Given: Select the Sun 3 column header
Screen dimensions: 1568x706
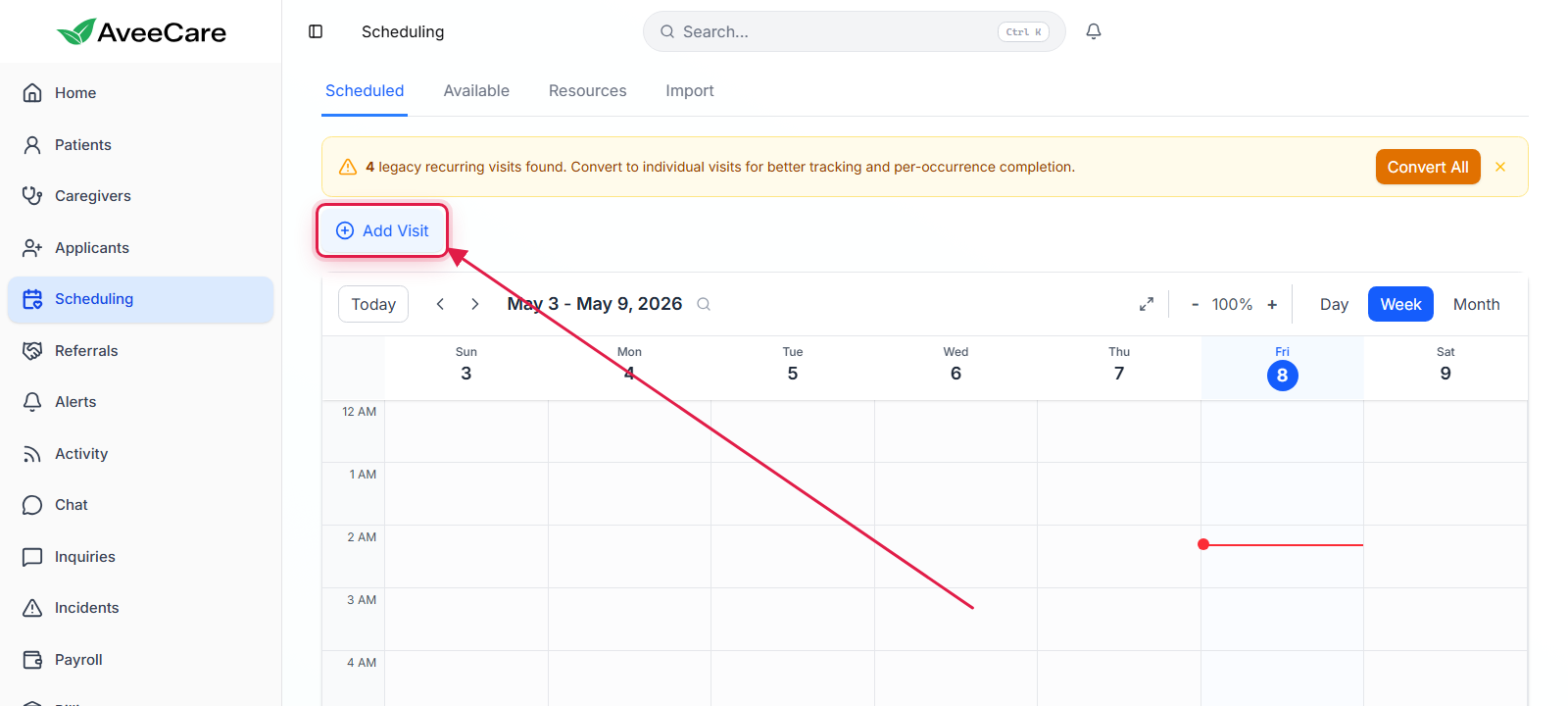Looking at the screenshot, I should (x=466, y=368).
